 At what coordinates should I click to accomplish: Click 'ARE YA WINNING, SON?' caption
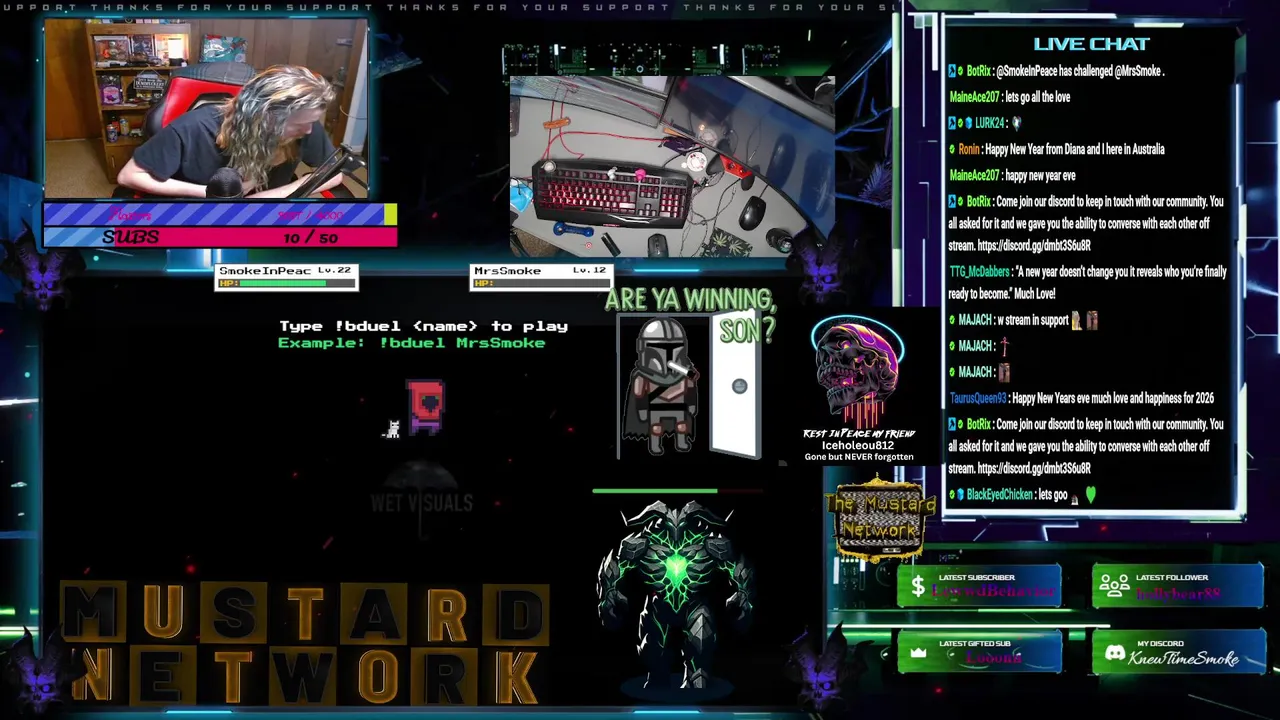tap(690, 314)
